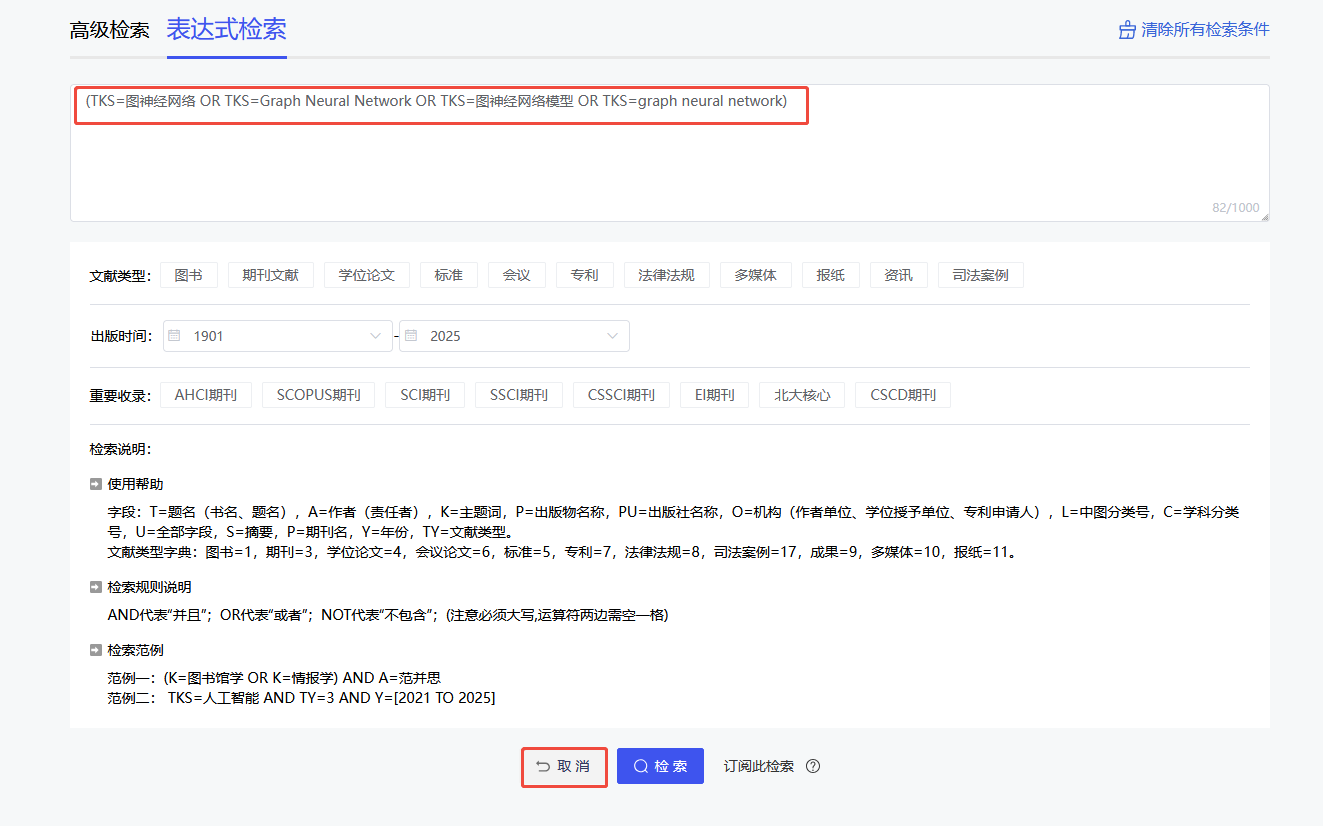
Task: Click the 取消 cancel button
Action: click(x=564, y=765)
